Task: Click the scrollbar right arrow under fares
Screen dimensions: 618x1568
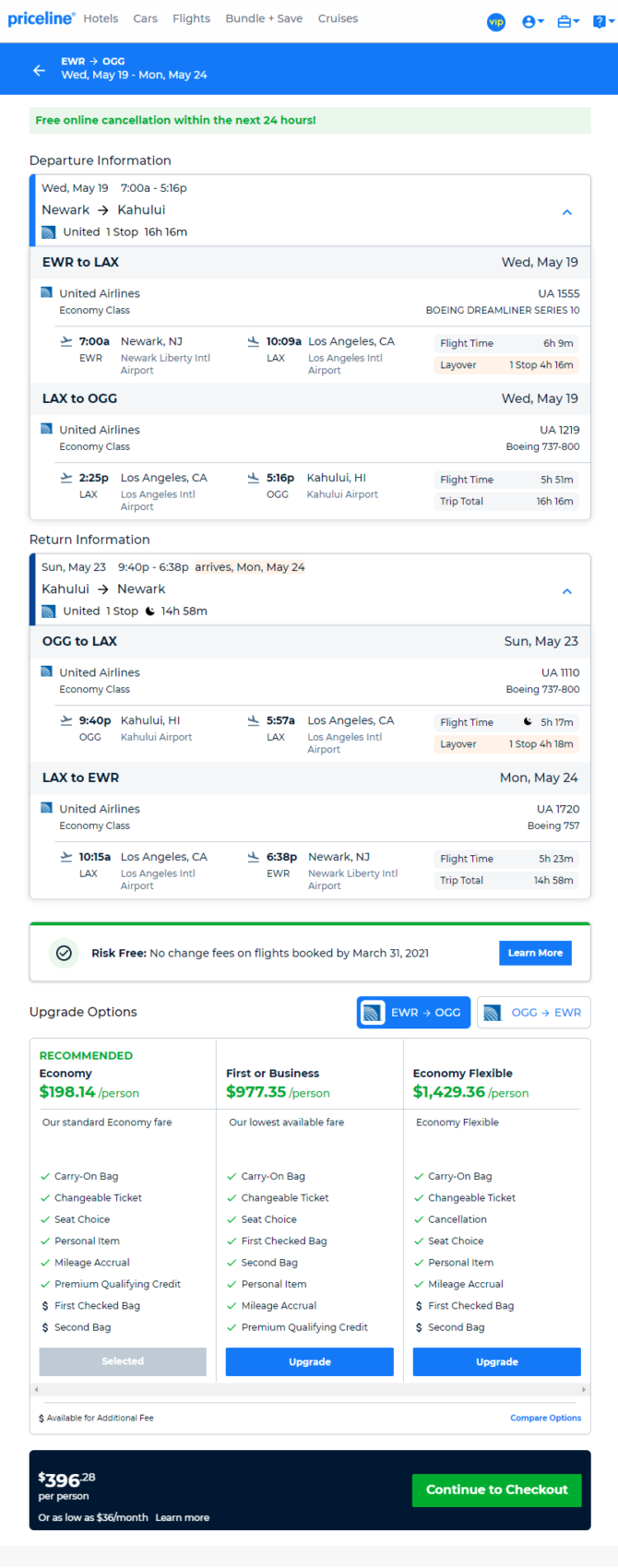Action: pyautogui.click(x=583, y=1389)
